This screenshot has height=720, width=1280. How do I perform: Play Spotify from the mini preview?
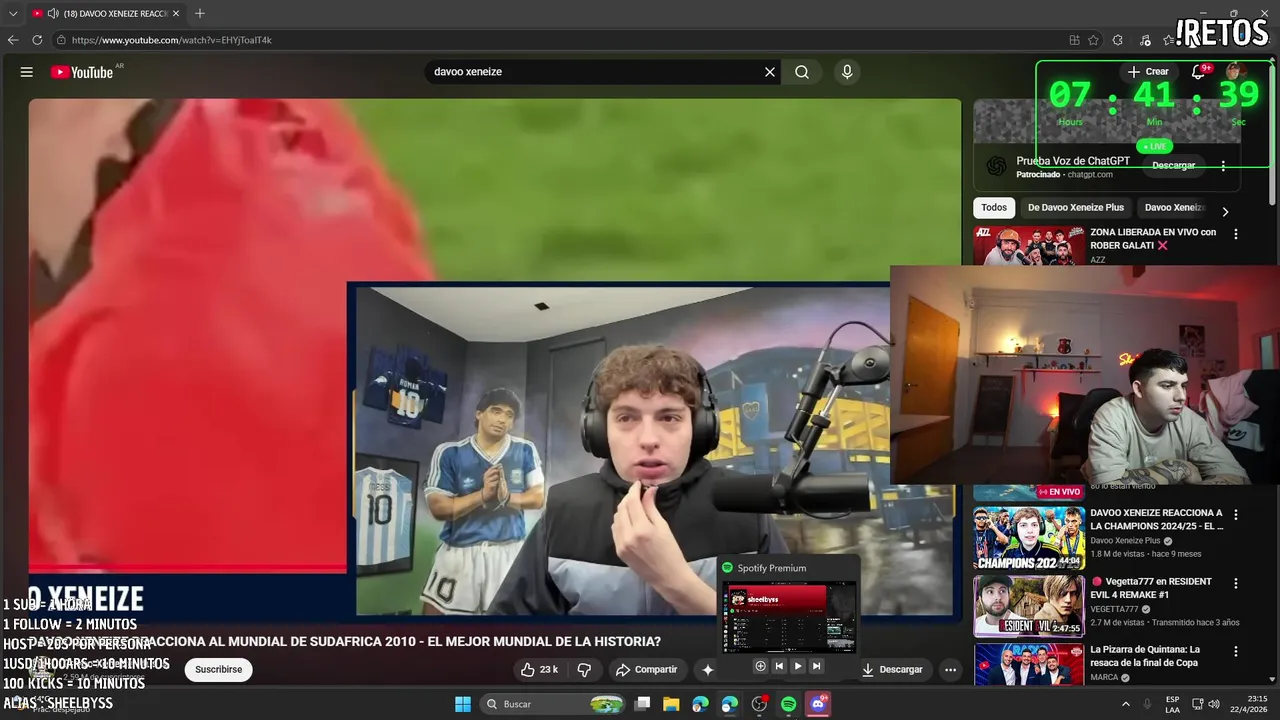[x=797, y=666]
